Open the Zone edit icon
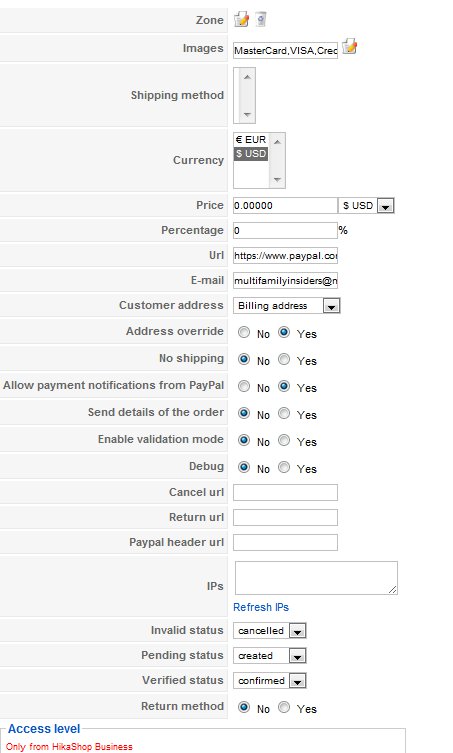453x753 pixels. [241, 20]
